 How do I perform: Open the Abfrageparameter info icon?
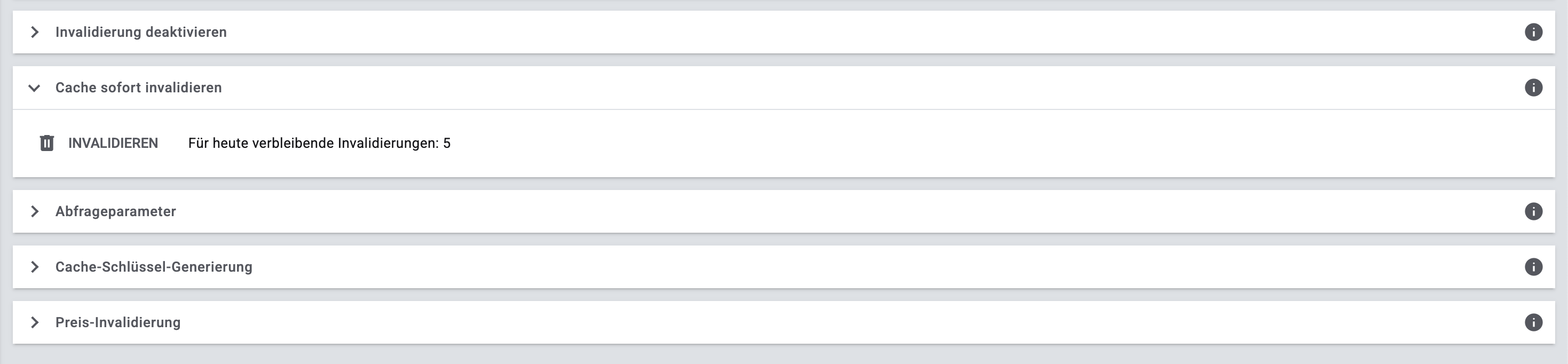click(1533, 211)
